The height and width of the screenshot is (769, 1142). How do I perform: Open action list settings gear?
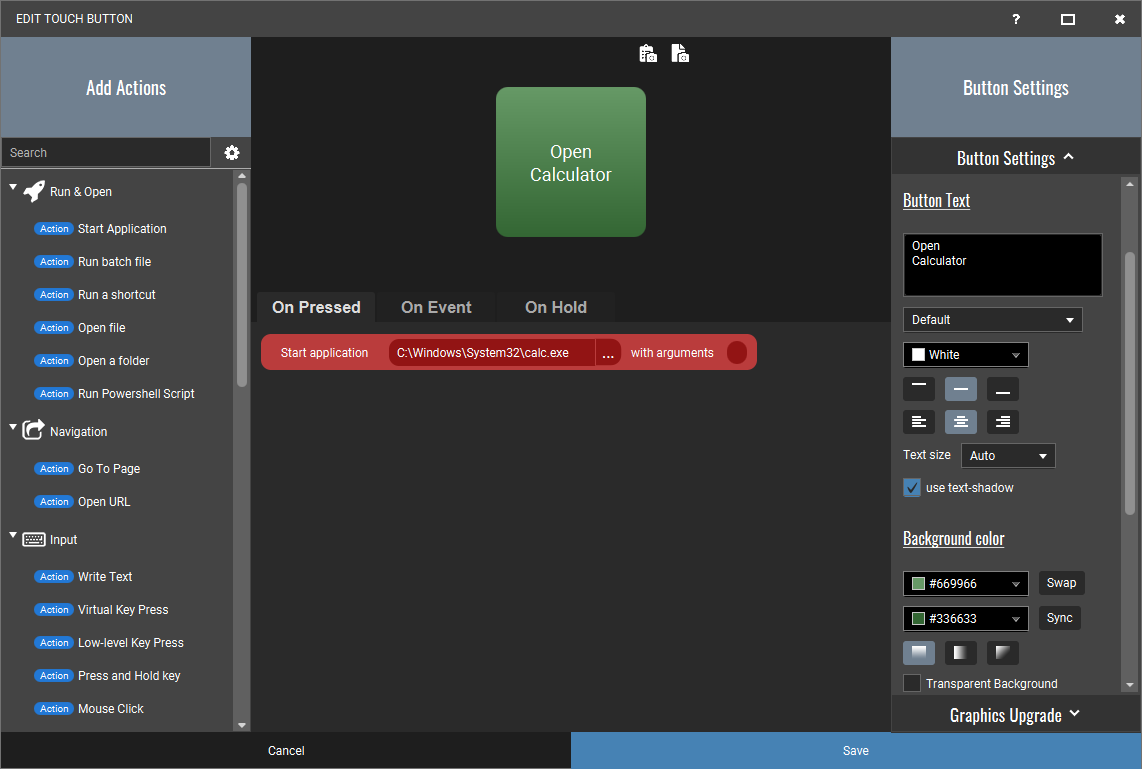click(232, 153)
